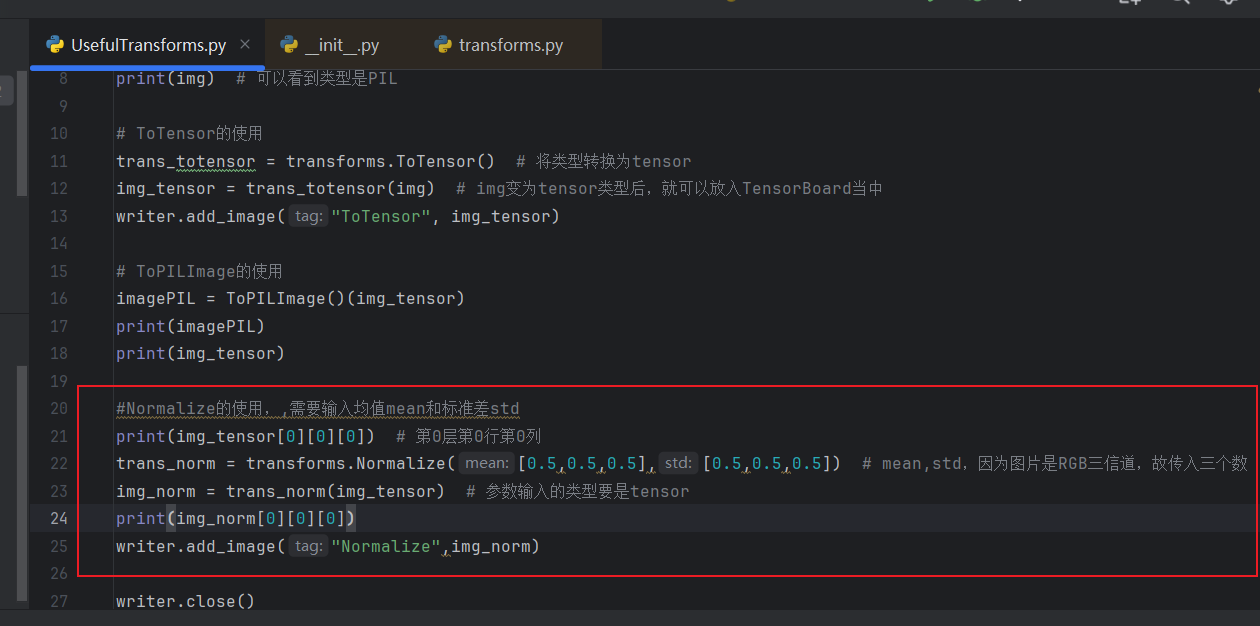The height and width of the screenshot is (626, 1260).
Task: Click the '# 参数输入的类型要是tensor' comment
Action: 578,491
